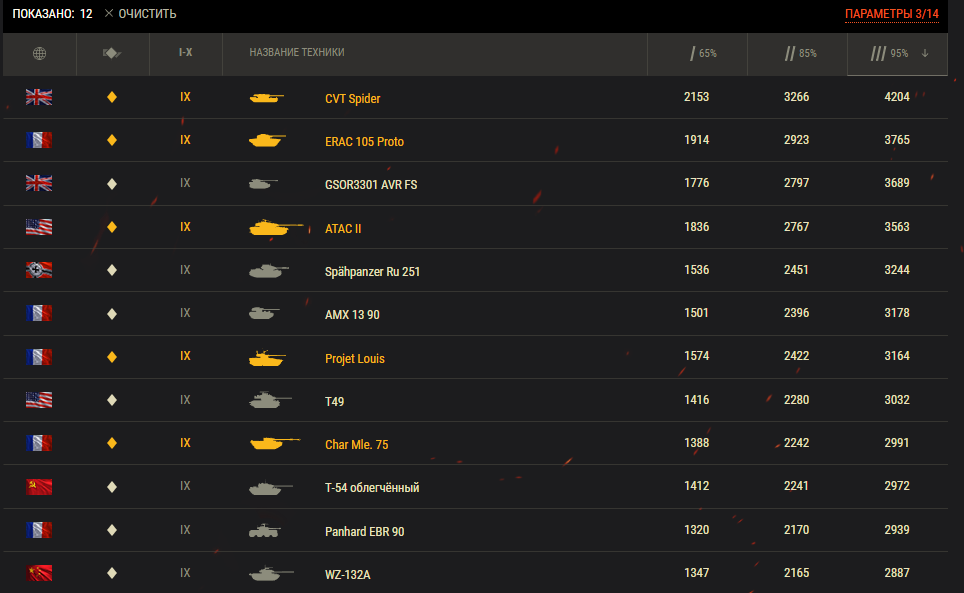Select the Panhard EBR 90 name
The height and width of the screenshot is (593, 964).
365,532
